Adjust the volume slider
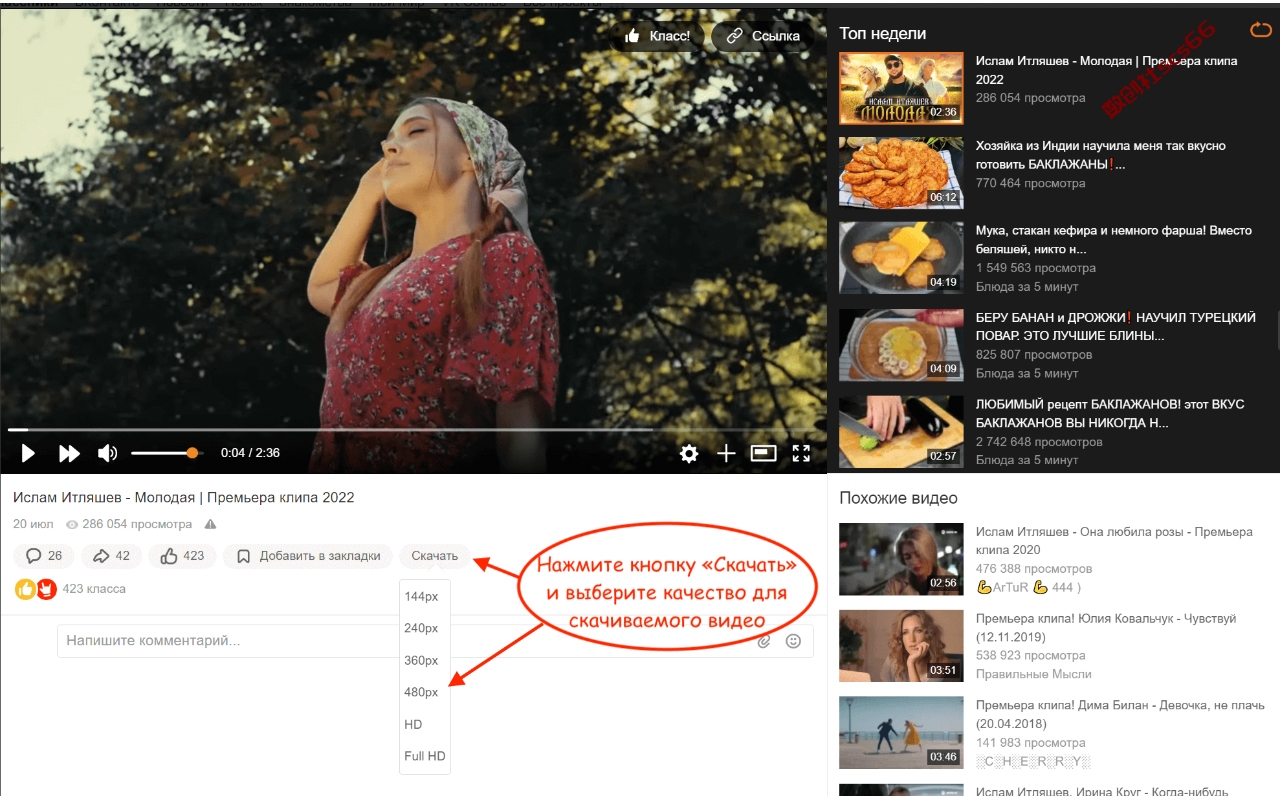The width and height of the screenshot is (1280, 800). click(x=166, y=453)
